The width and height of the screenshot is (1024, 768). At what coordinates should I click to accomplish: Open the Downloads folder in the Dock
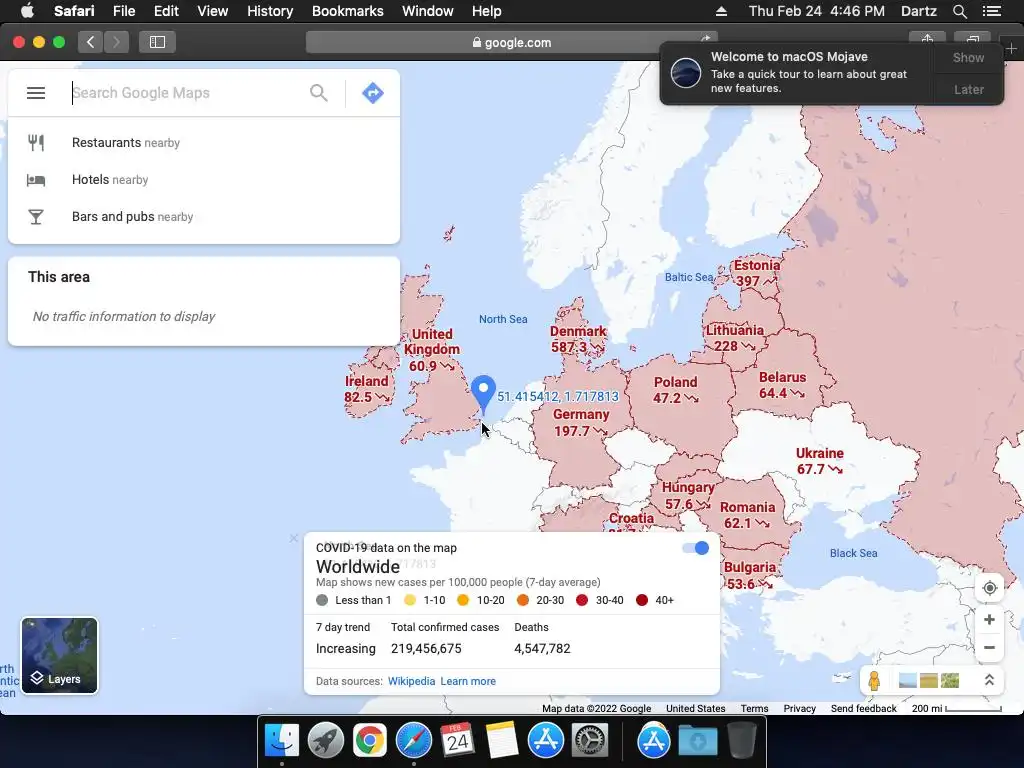[x=697, y=740]
